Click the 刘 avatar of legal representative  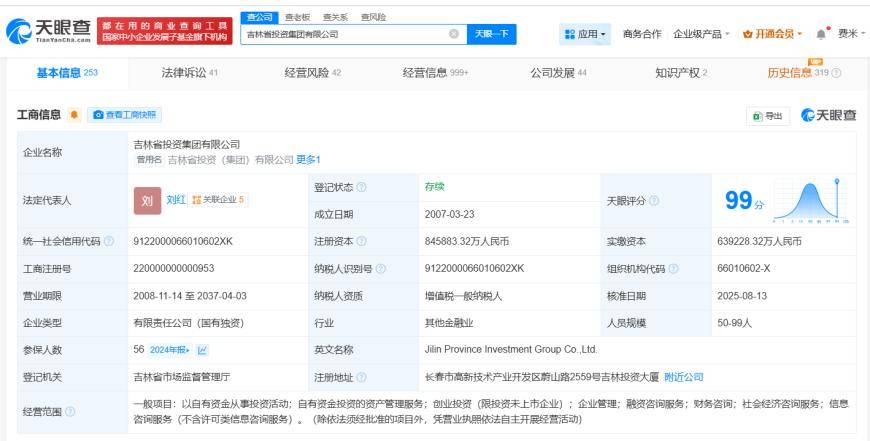(147, 201)
